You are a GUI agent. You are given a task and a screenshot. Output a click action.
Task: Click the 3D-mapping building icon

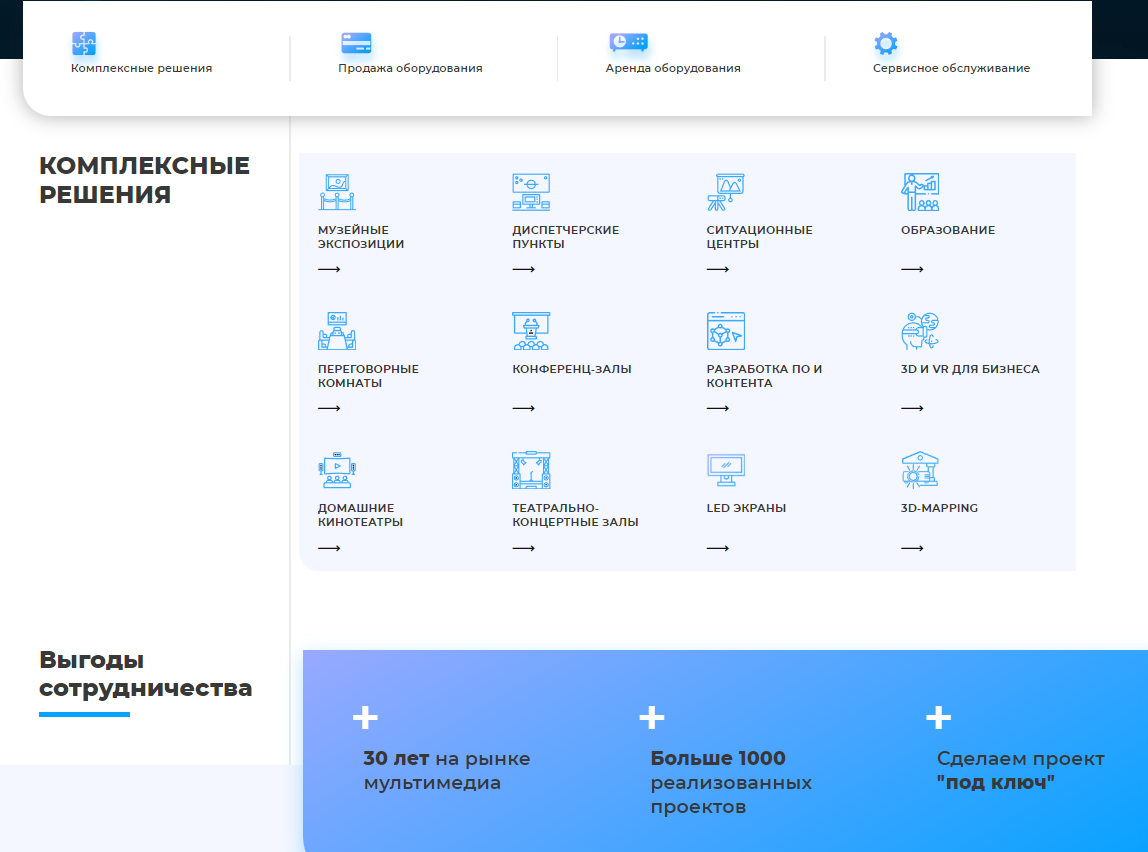[920, 469]
